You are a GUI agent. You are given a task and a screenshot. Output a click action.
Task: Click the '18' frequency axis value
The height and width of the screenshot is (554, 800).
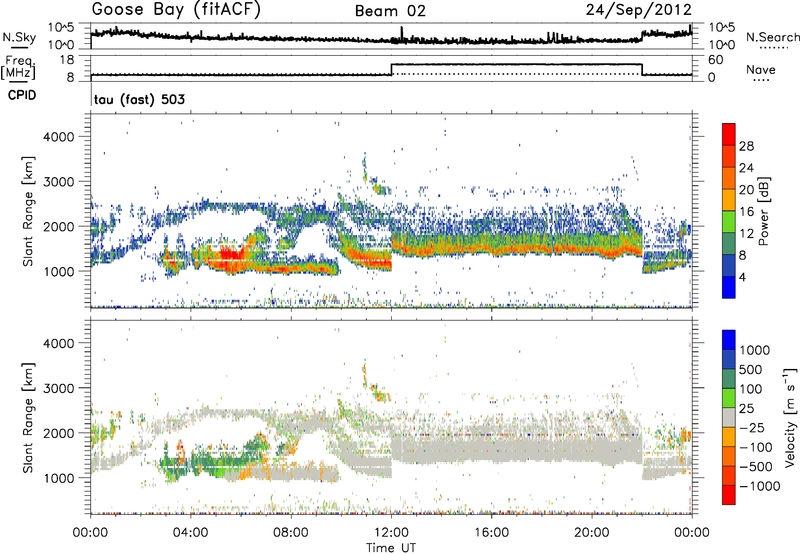click(67, 60)
